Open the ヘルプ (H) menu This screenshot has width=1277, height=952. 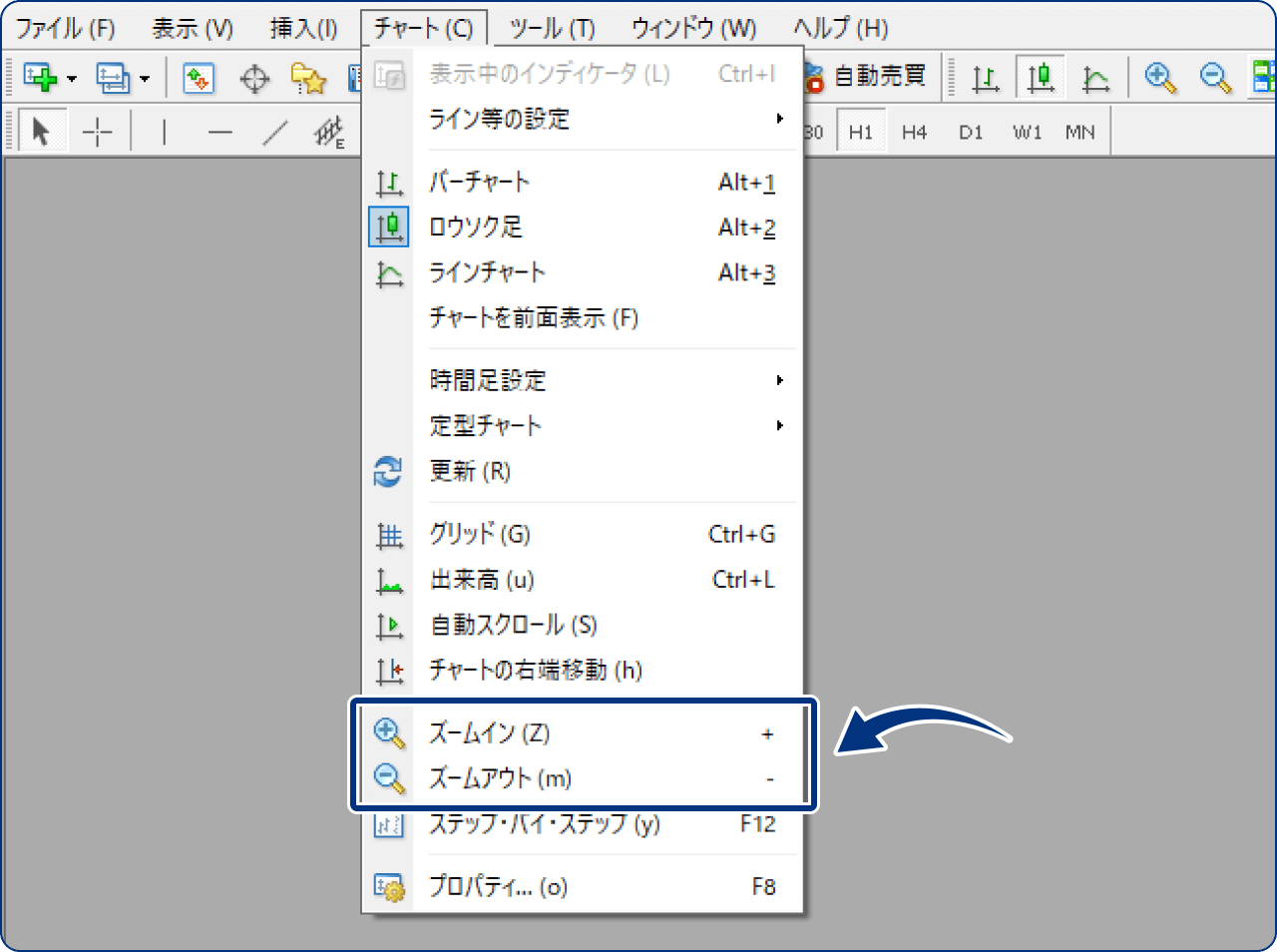coord(840,28)
